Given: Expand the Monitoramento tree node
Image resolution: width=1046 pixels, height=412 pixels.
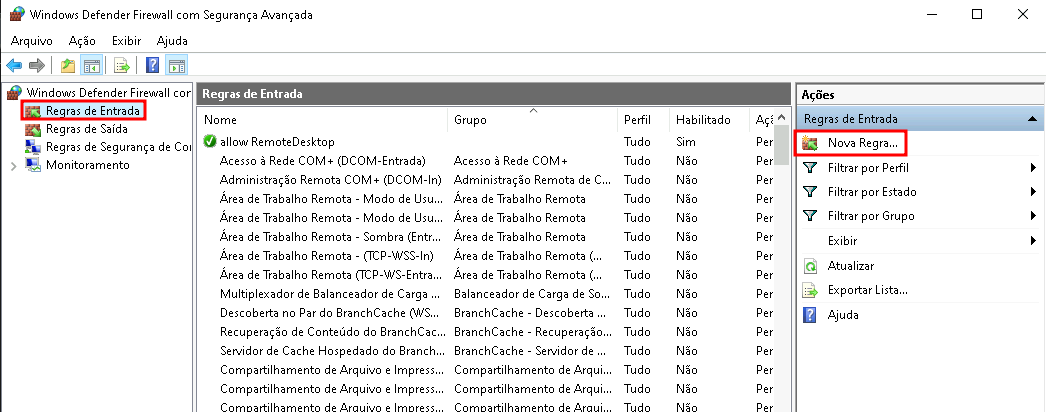Looking at the screenshot, I should pyautogui.click(x=13, y=165).
